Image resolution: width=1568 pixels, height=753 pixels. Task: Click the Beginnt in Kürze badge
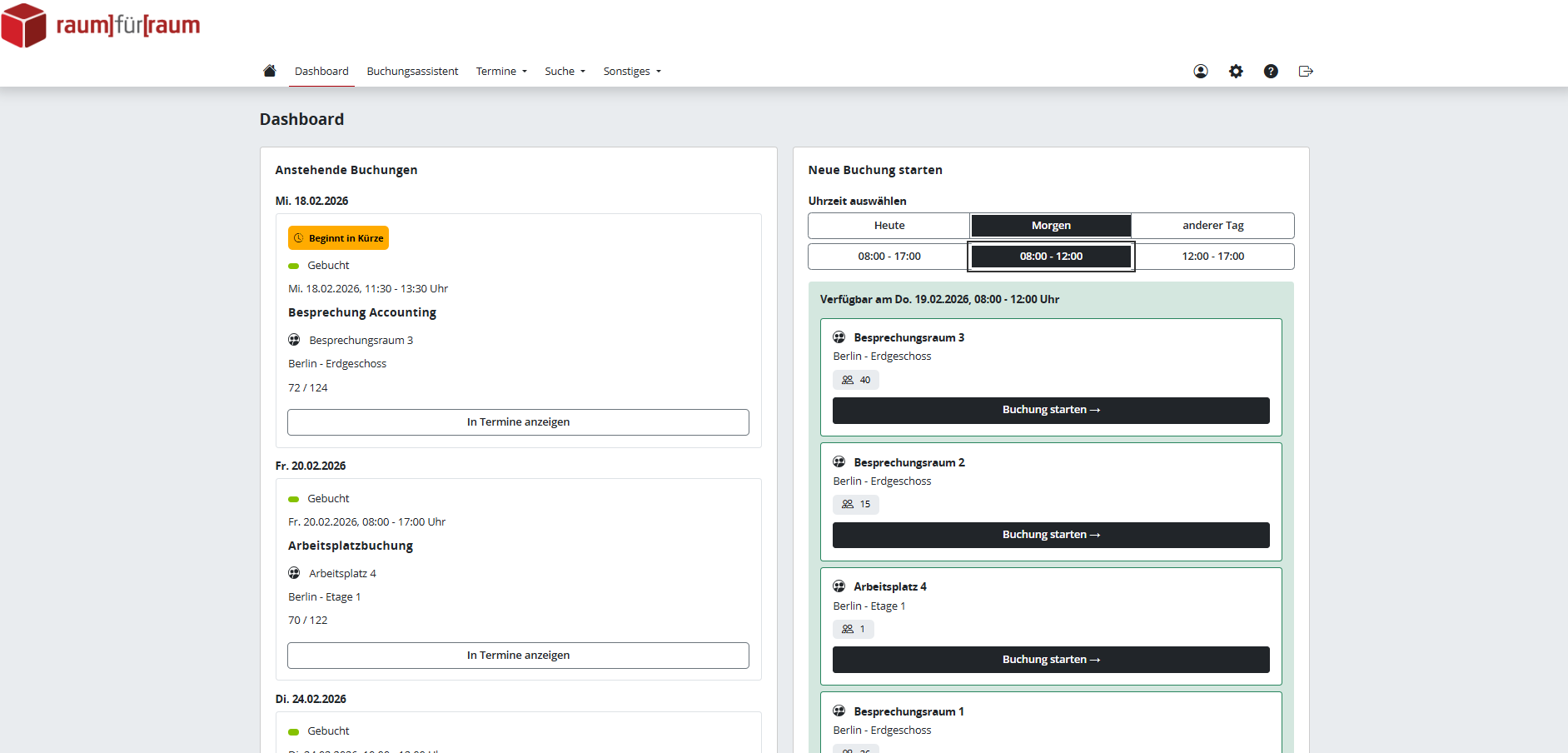click(x=338, y=238)
